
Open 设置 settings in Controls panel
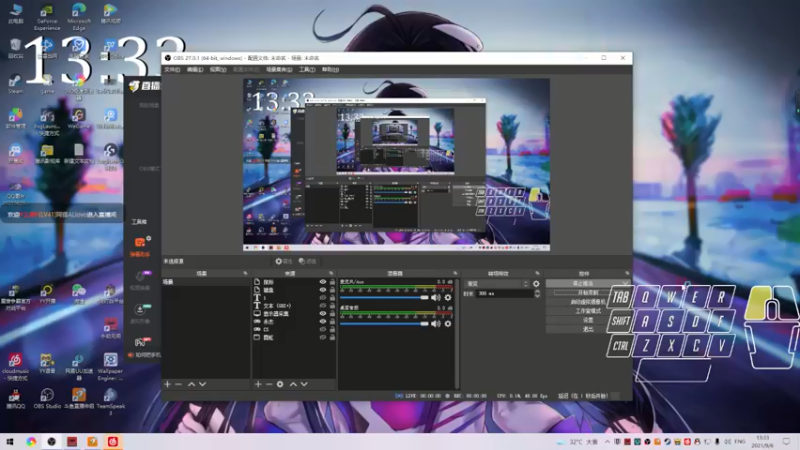tap(588, 320)
